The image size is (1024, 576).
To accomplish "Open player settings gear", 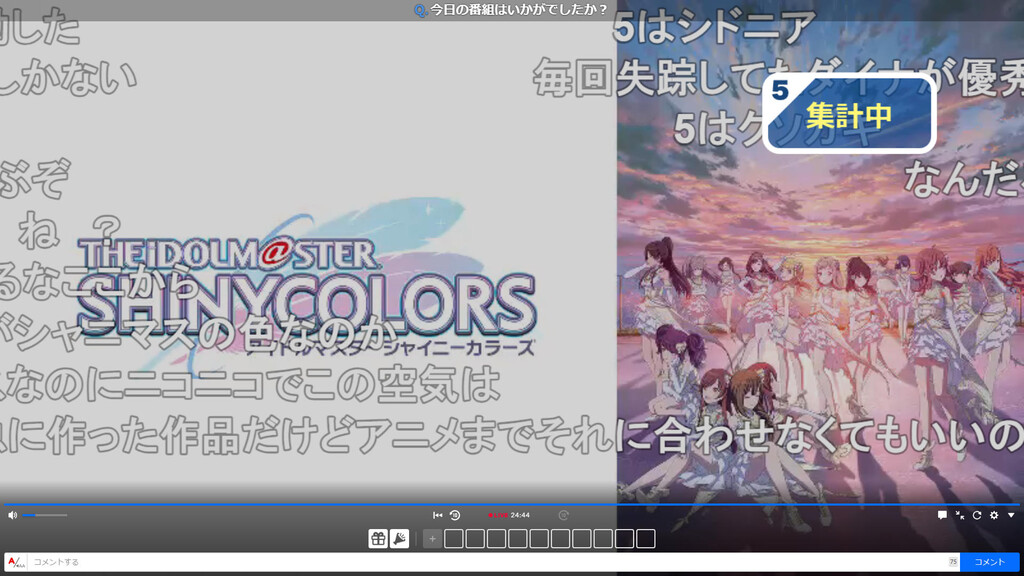I will click(x=994, y=515).
